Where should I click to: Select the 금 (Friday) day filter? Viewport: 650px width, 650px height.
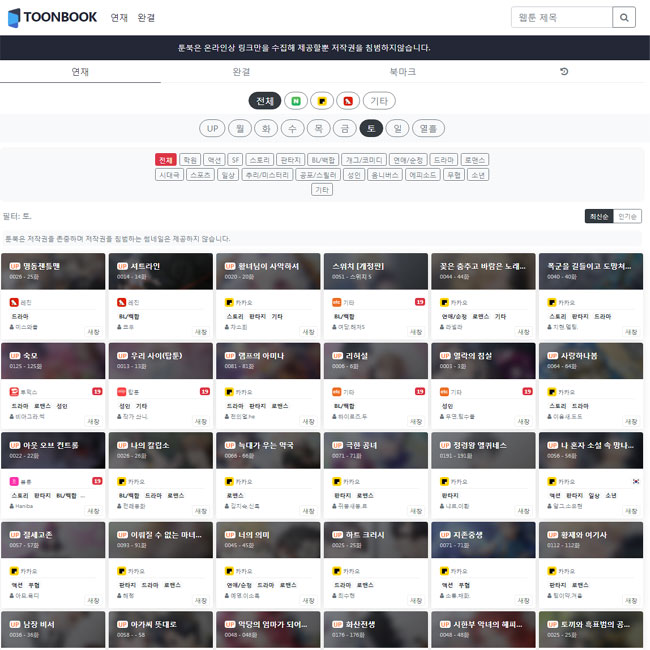tap(344, 129)
